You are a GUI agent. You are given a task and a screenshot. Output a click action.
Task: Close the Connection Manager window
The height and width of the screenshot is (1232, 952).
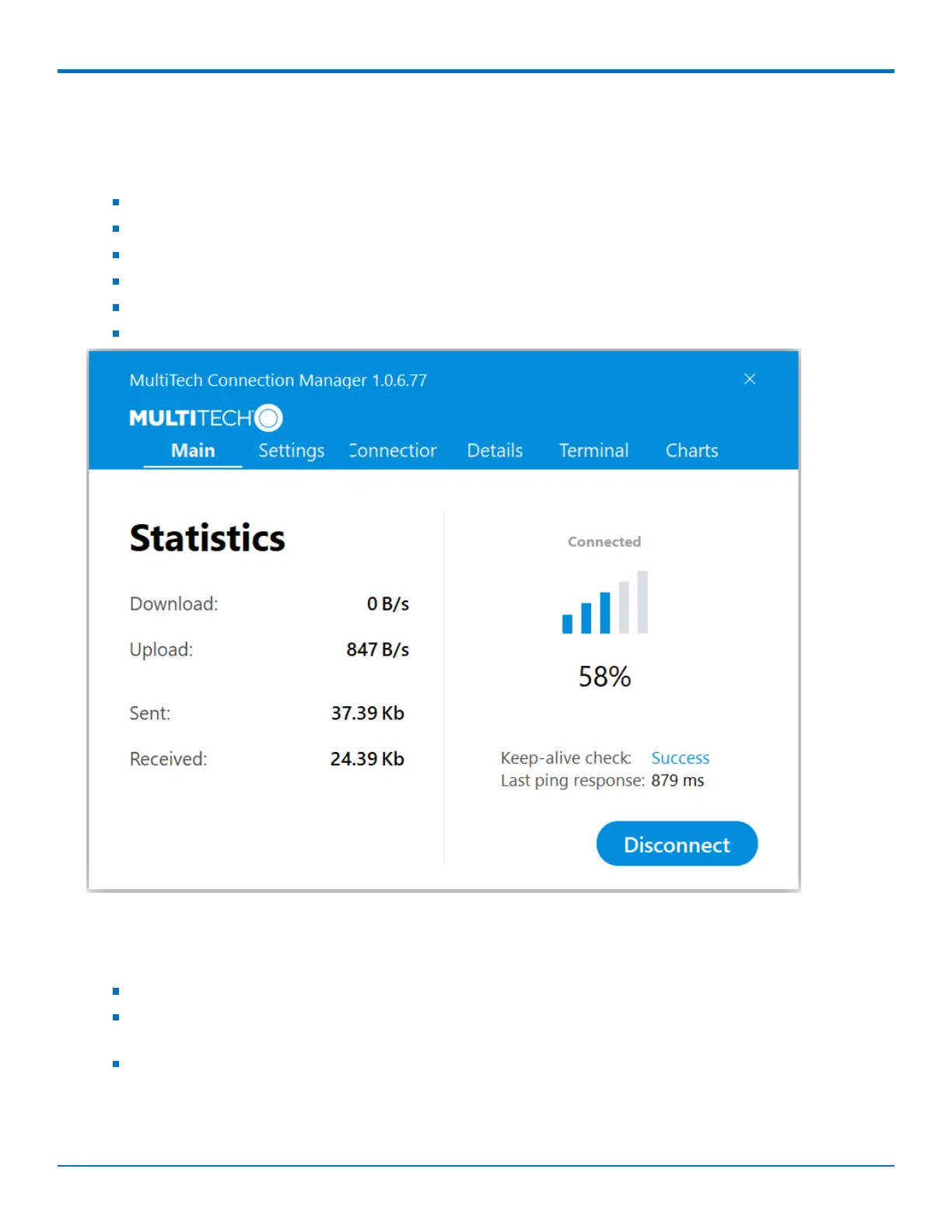tap(750, 379)
